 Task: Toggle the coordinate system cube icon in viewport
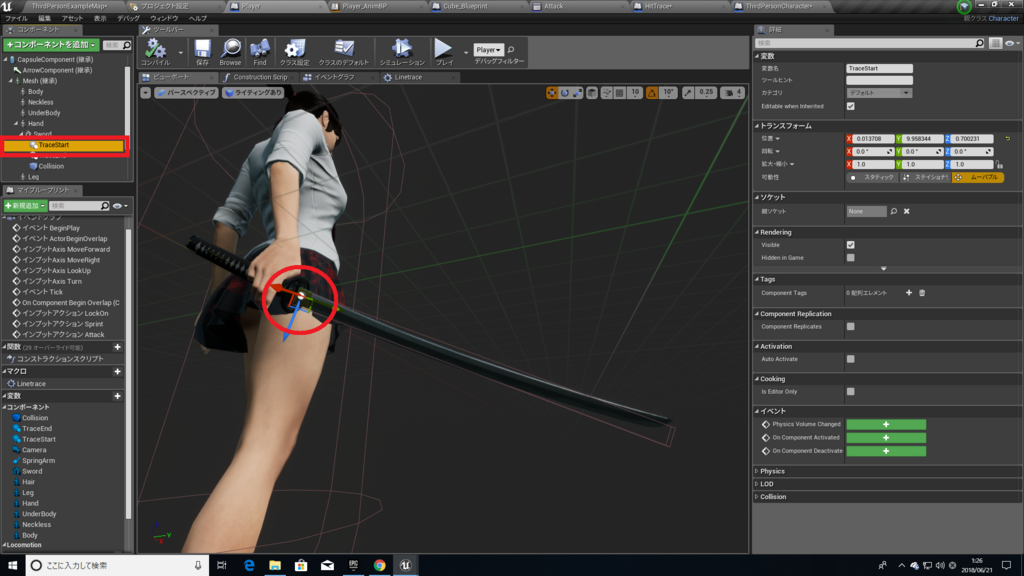(592, 93)
